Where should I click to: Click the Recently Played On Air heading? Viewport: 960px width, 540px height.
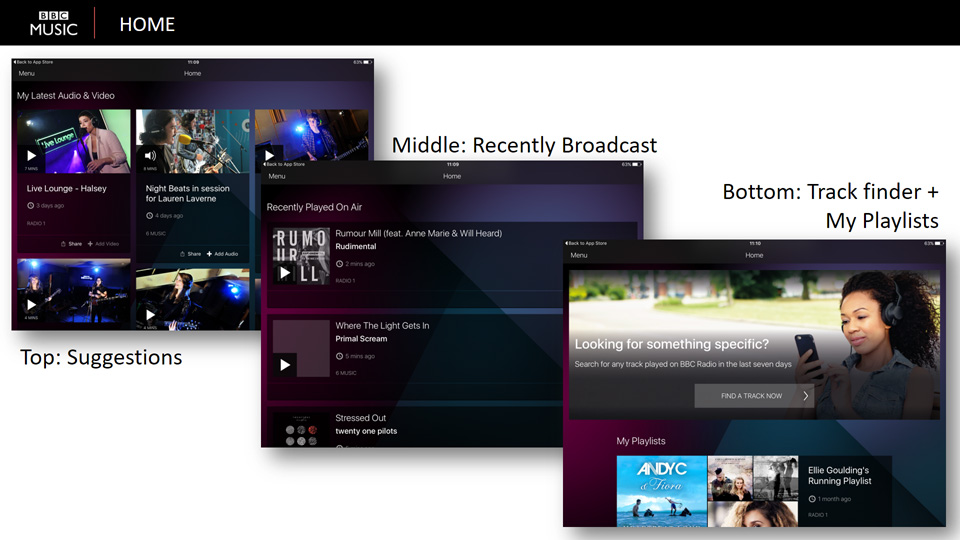pos(314,207)
